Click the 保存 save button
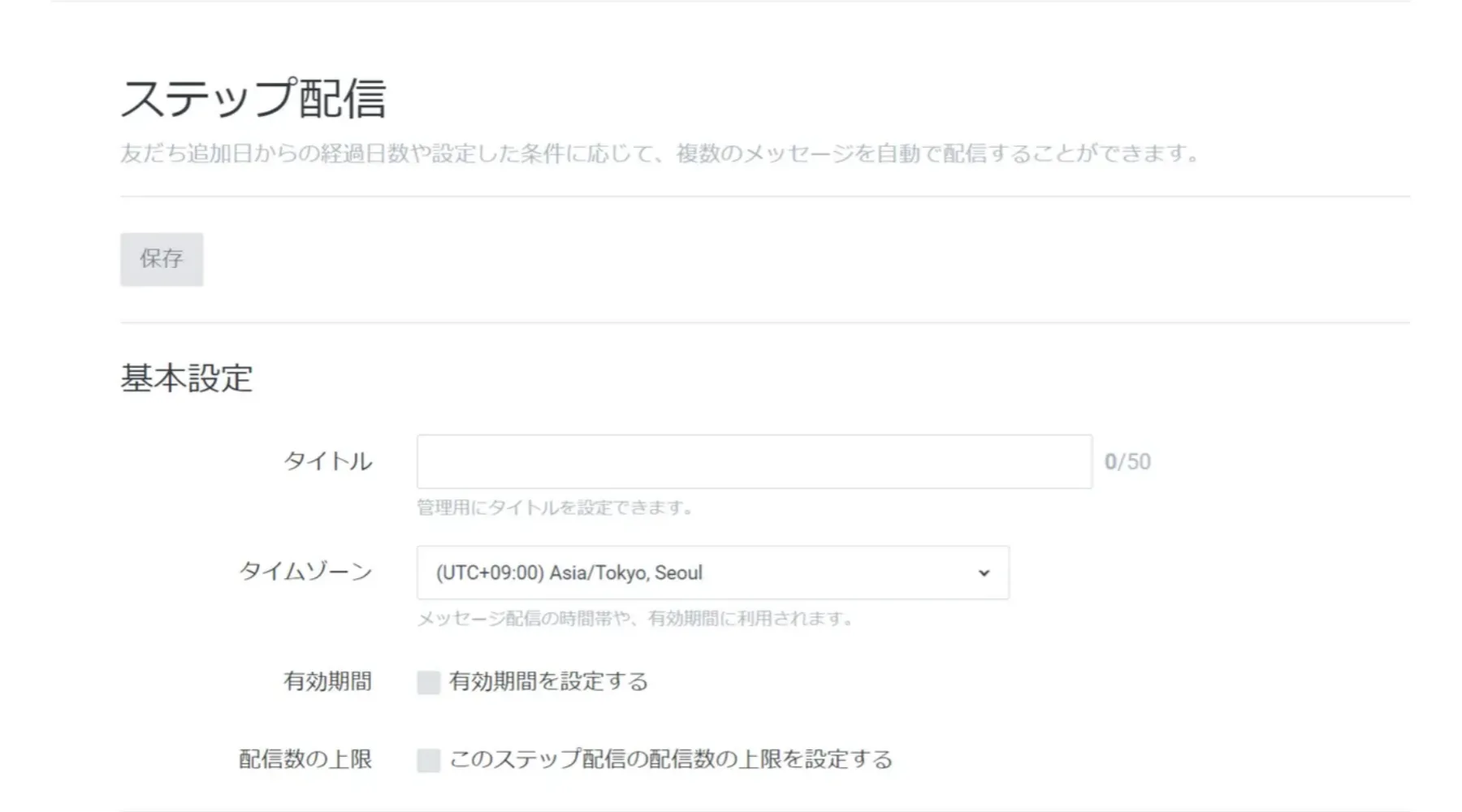1462x812 pixels. [x=162, y=259]
